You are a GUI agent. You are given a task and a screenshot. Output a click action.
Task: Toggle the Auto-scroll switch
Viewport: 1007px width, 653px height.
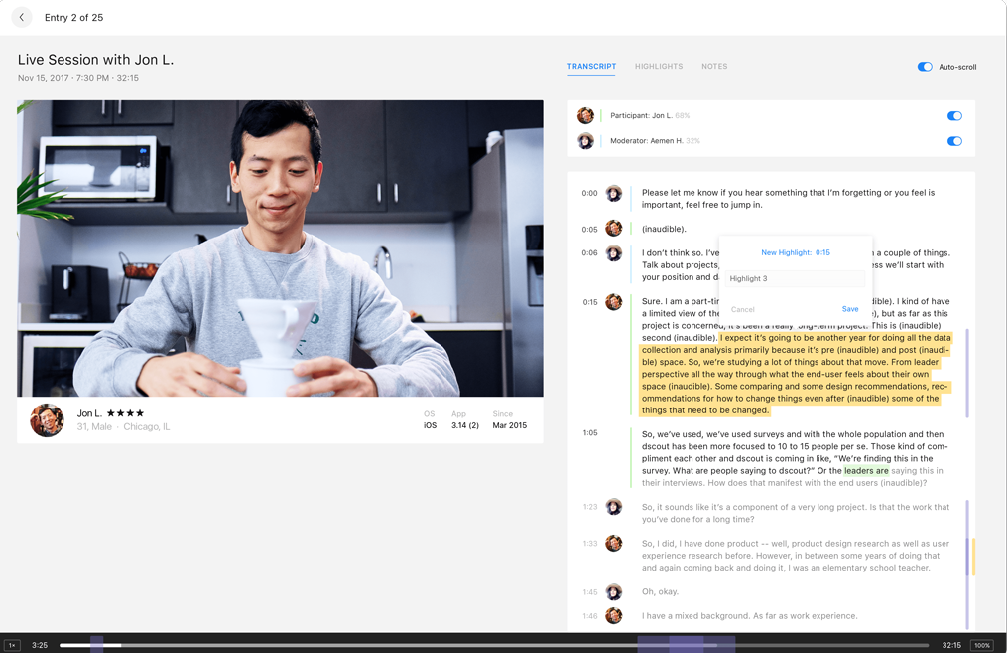[925, 67]
